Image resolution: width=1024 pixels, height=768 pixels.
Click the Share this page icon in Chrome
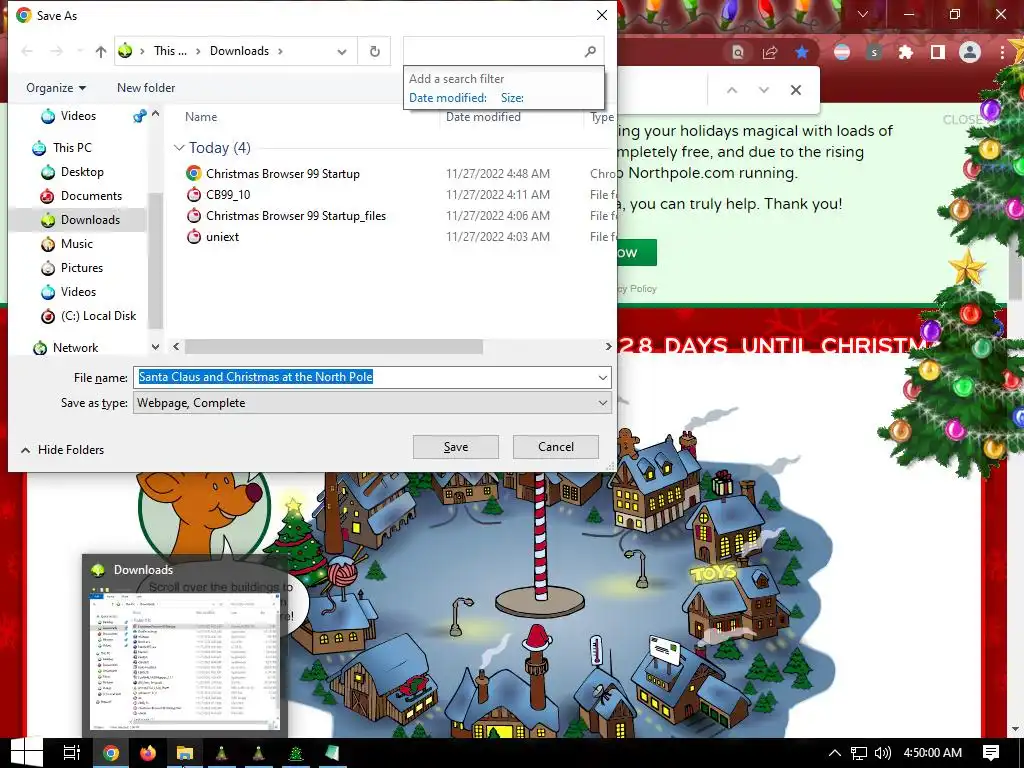[x=770, y=52]
